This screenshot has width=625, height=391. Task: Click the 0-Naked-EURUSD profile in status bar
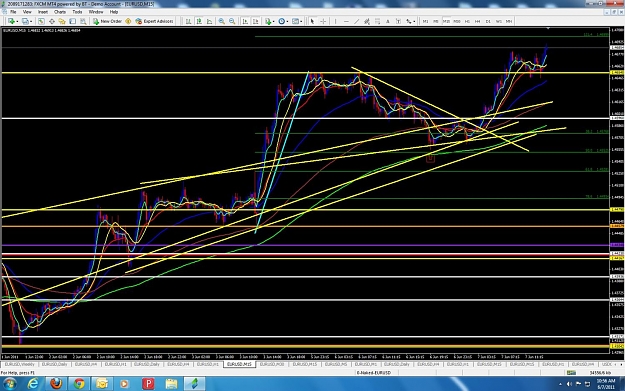tap(374, 373)
